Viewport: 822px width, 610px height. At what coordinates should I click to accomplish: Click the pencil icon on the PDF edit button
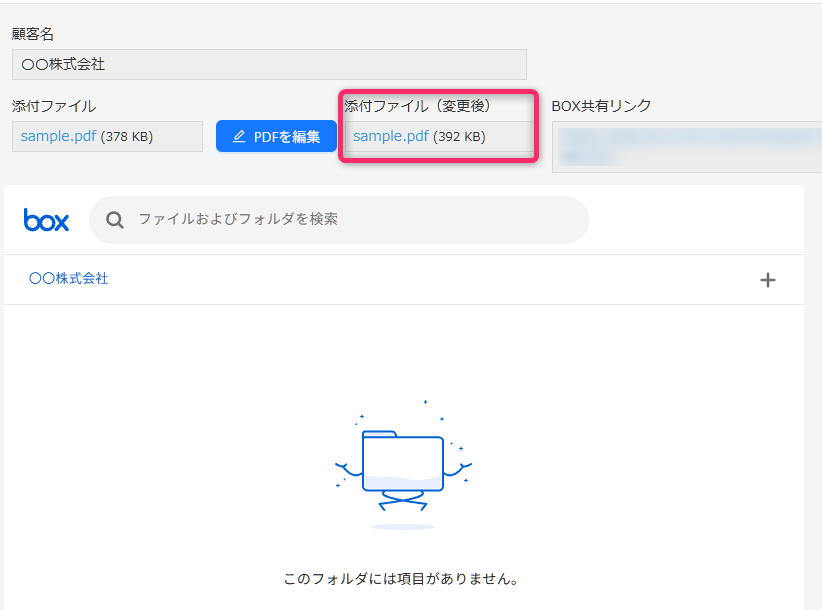click(x=239, y=137)
